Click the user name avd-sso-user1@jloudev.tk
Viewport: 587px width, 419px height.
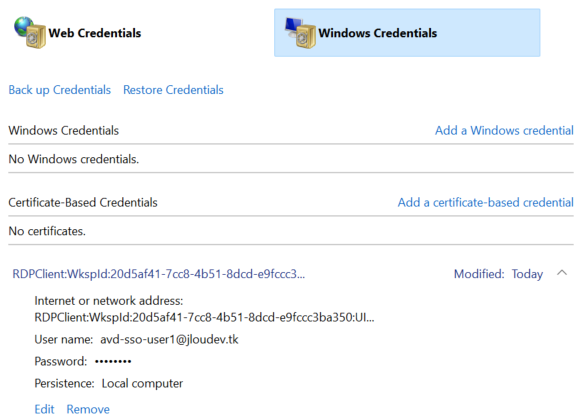[169, 339]
